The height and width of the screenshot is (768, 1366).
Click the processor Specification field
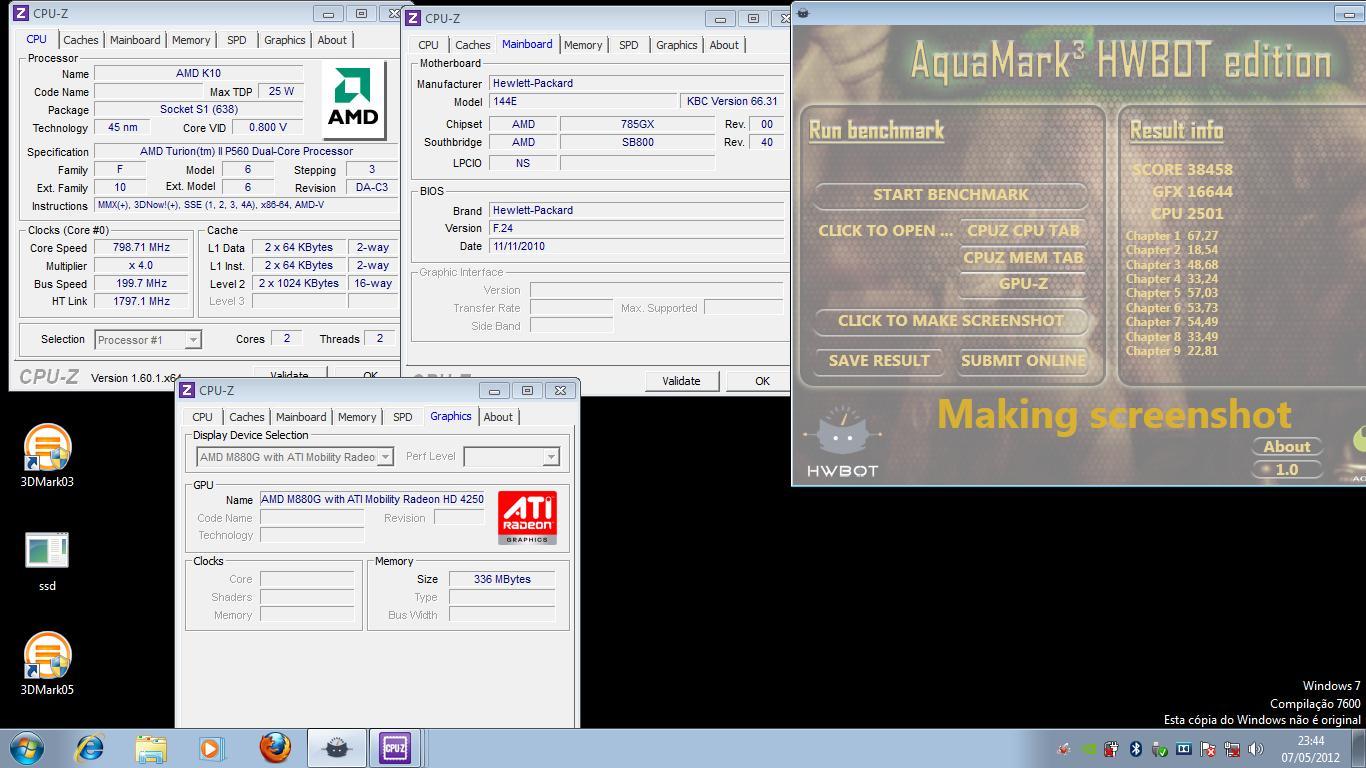tap(246, 152)
